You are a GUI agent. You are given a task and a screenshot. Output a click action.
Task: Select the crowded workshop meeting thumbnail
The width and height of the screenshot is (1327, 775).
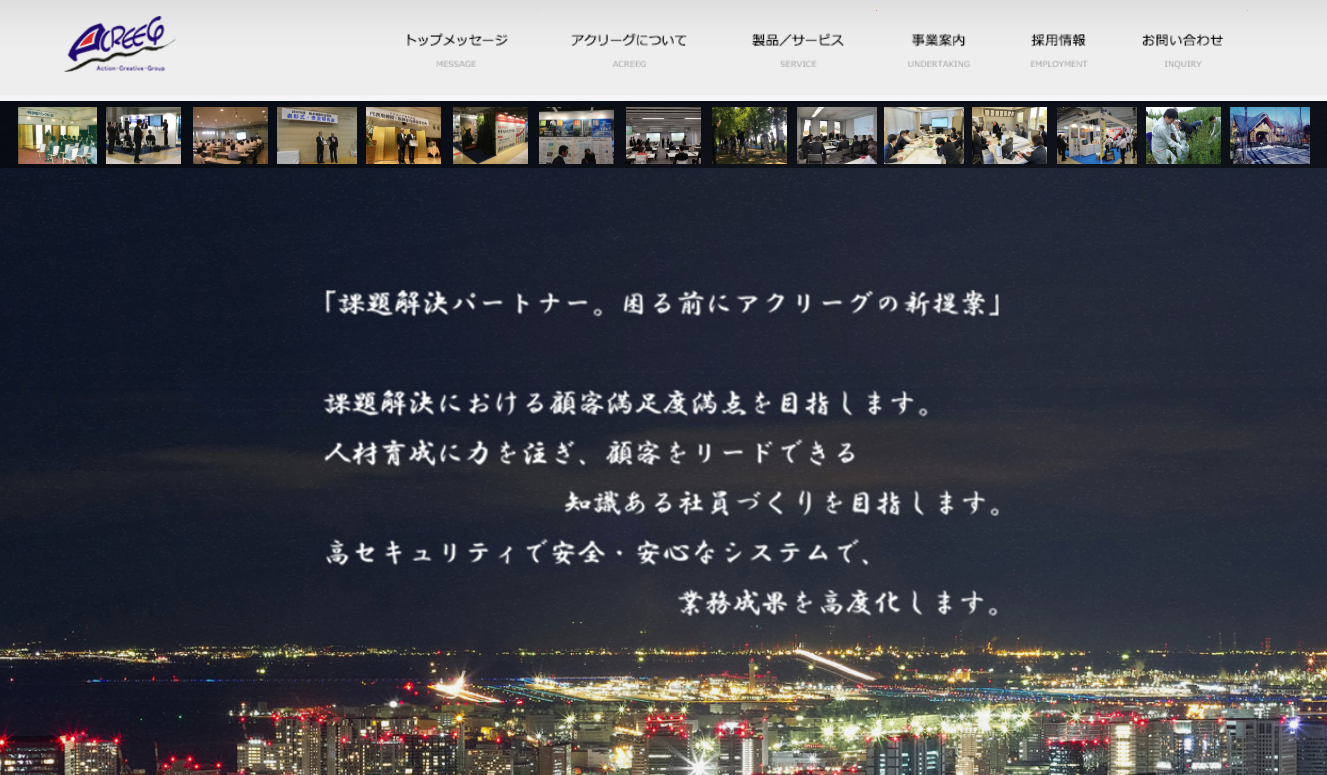[923, 134]
